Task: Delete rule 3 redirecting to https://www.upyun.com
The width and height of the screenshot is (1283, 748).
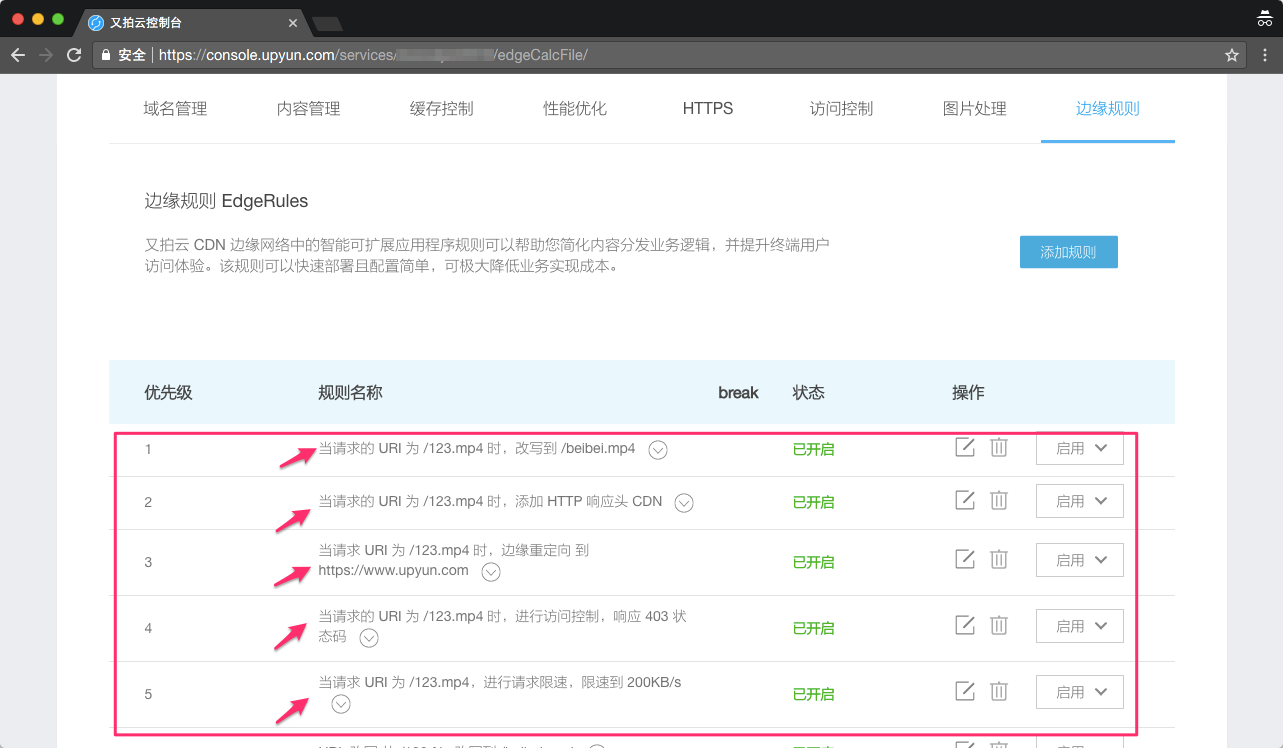Action: pos(999,559)
